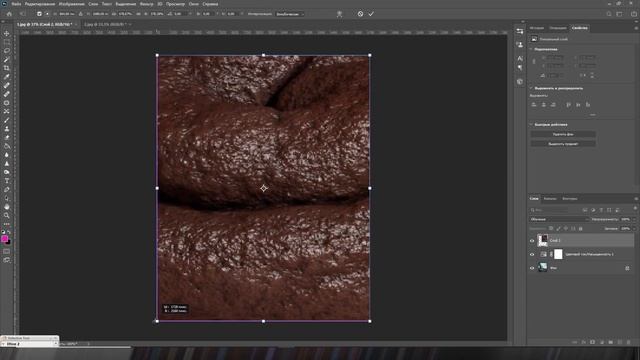Select the Rectangular Marquee tool
Image resolution: width=640 pixels, height=360 pixels.
tap(7, 42)
